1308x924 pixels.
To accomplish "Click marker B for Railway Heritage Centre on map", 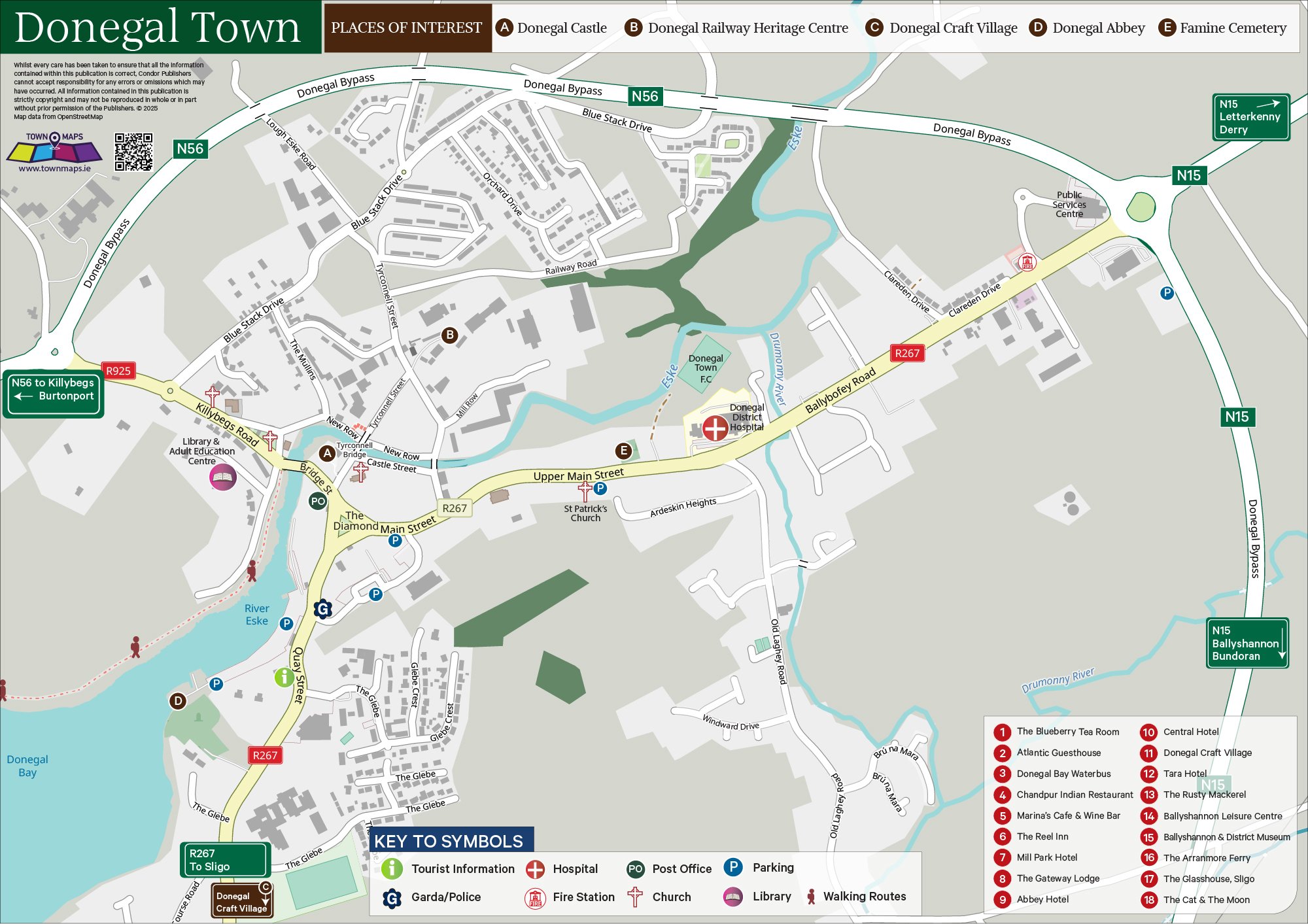I will click(x=449, y=335).
